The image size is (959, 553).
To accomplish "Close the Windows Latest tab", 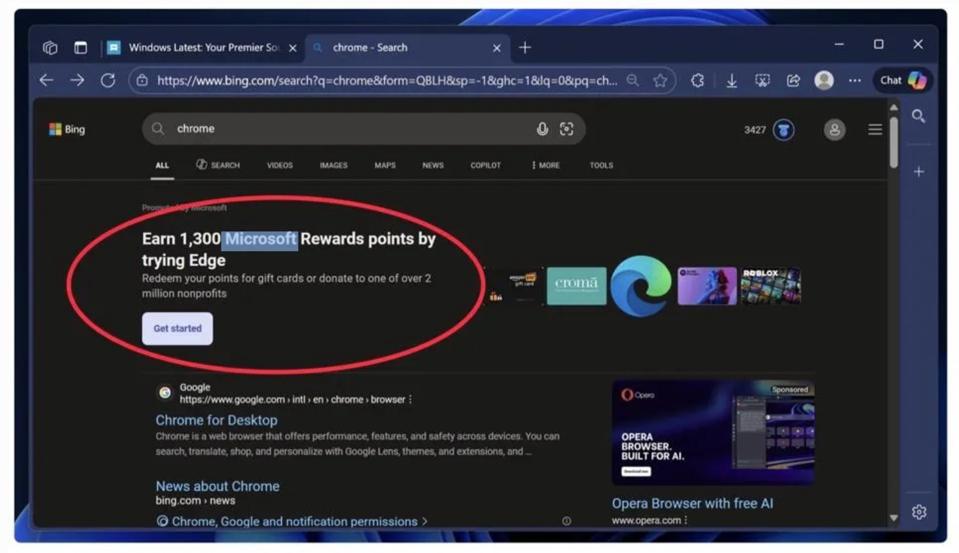I will 293,48.
